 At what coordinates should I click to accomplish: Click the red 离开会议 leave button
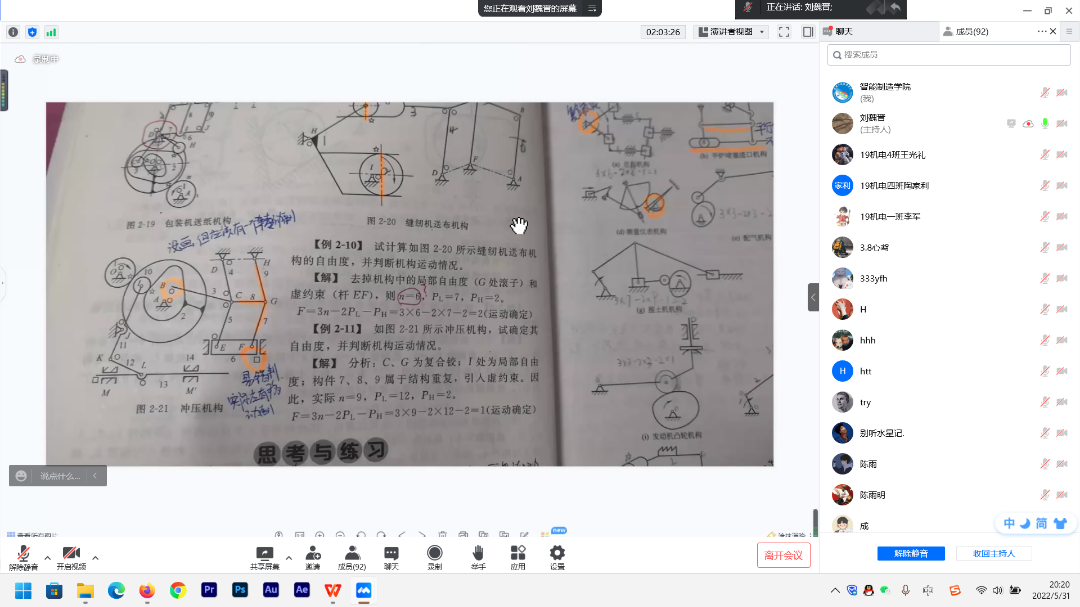(783, 555)
